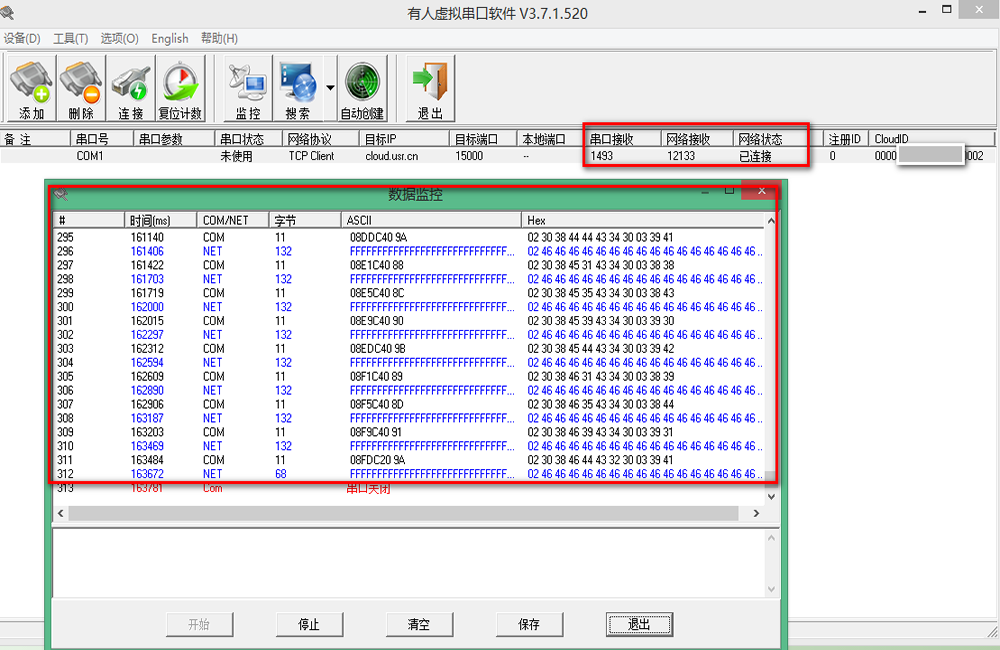Open the 设备(D) menu
This screenshot has height=650, width=1000.
click(x=21, y=39)
